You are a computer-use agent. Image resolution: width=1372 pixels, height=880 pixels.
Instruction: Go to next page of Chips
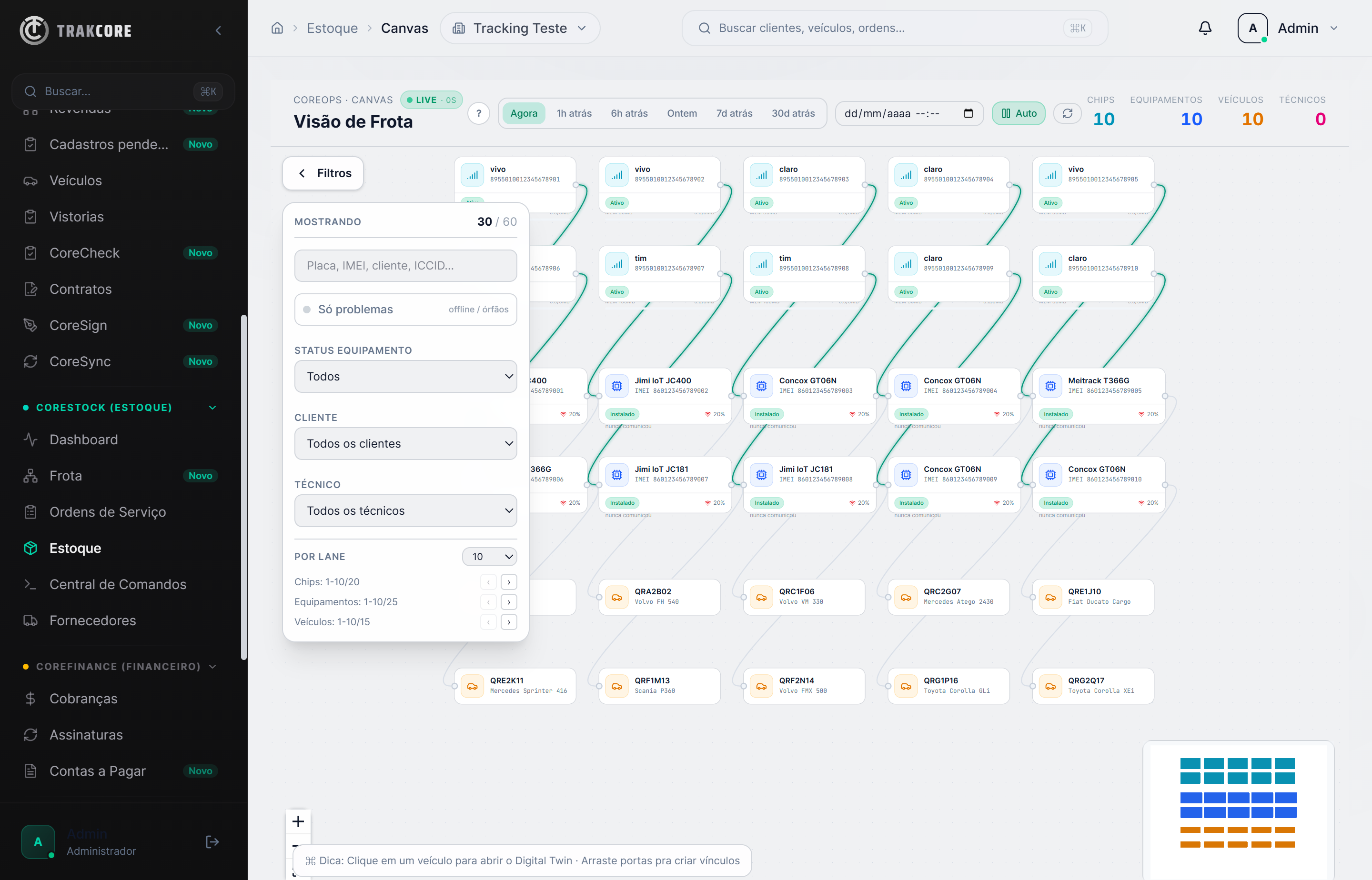508,582
